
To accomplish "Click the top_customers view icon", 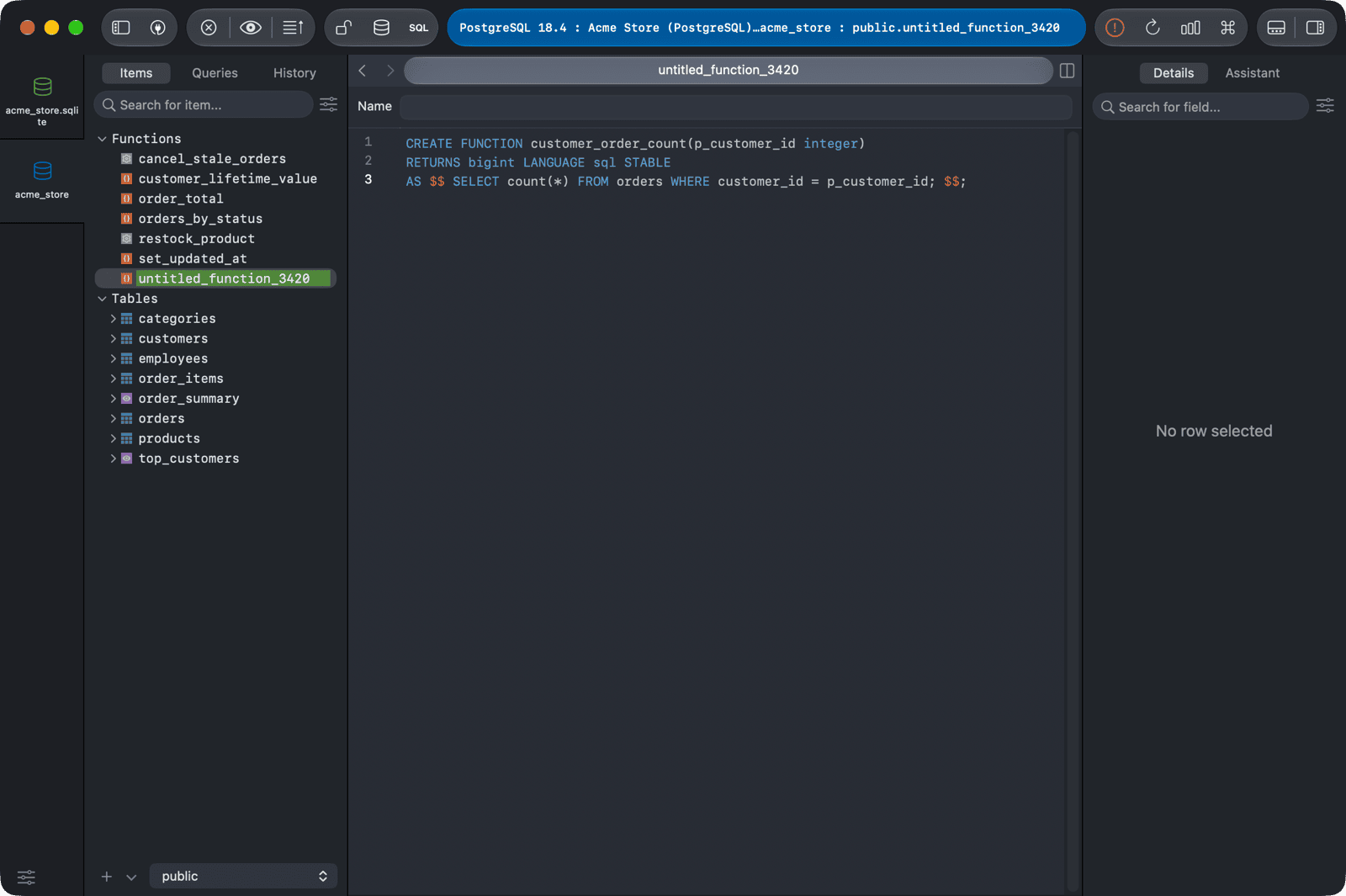I will [x=127, y=459].
